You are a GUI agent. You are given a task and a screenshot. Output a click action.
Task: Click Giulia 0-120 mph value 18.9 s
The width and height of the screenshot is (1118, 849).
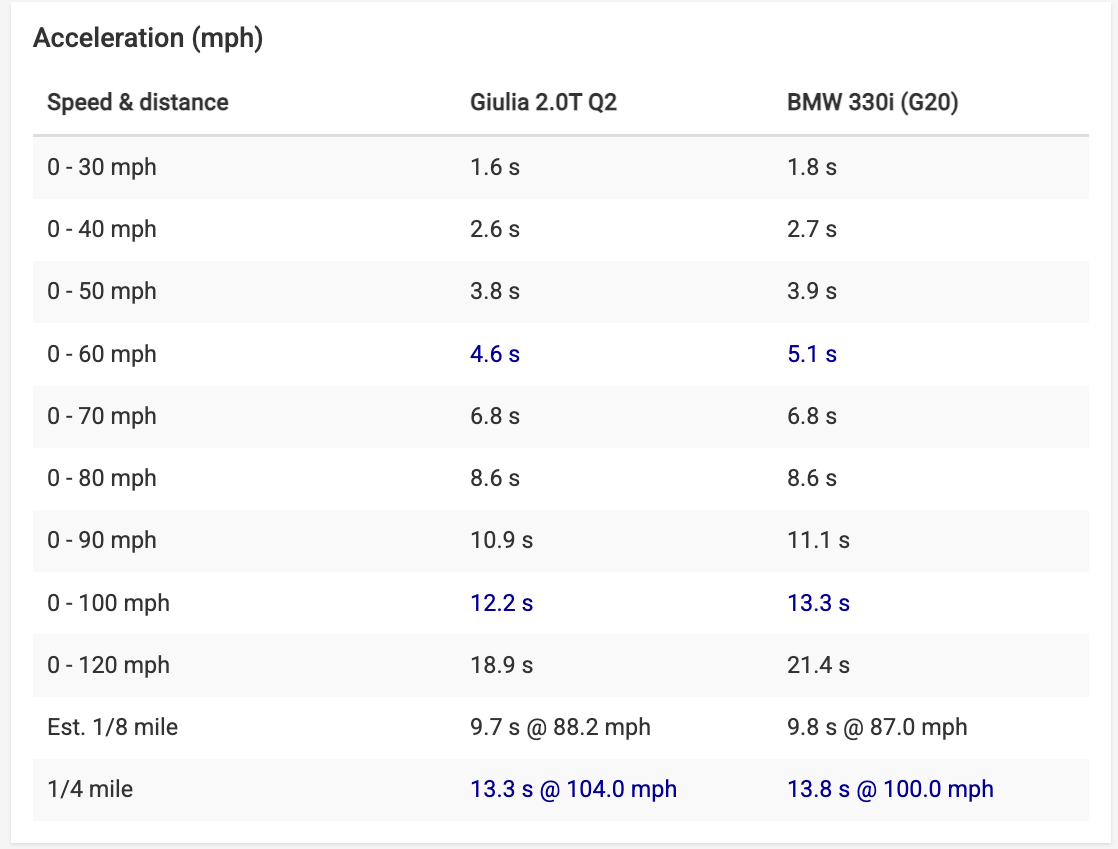(x=501, y=665)
